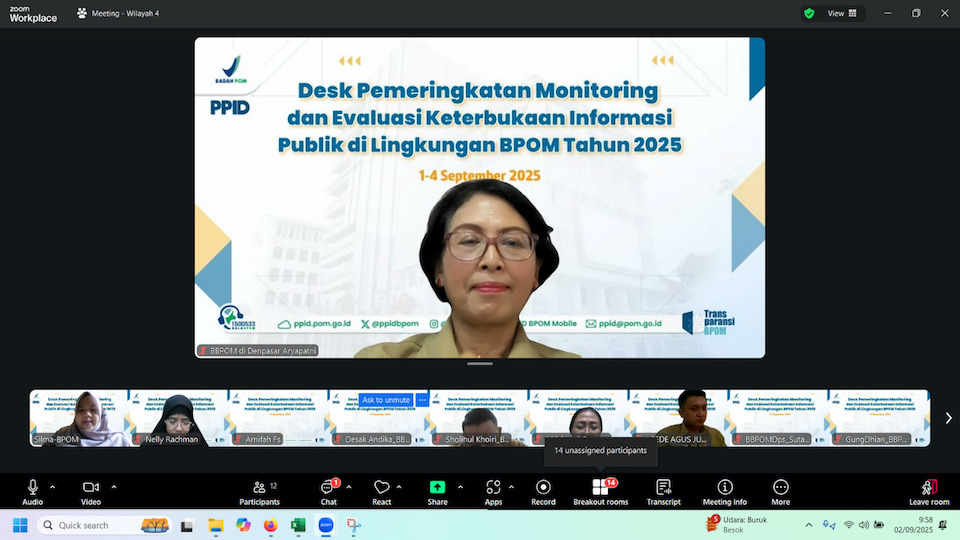960x540 pixels.
Task: Show next page of participant thumbnails
Action: click(x=948, y=418)
